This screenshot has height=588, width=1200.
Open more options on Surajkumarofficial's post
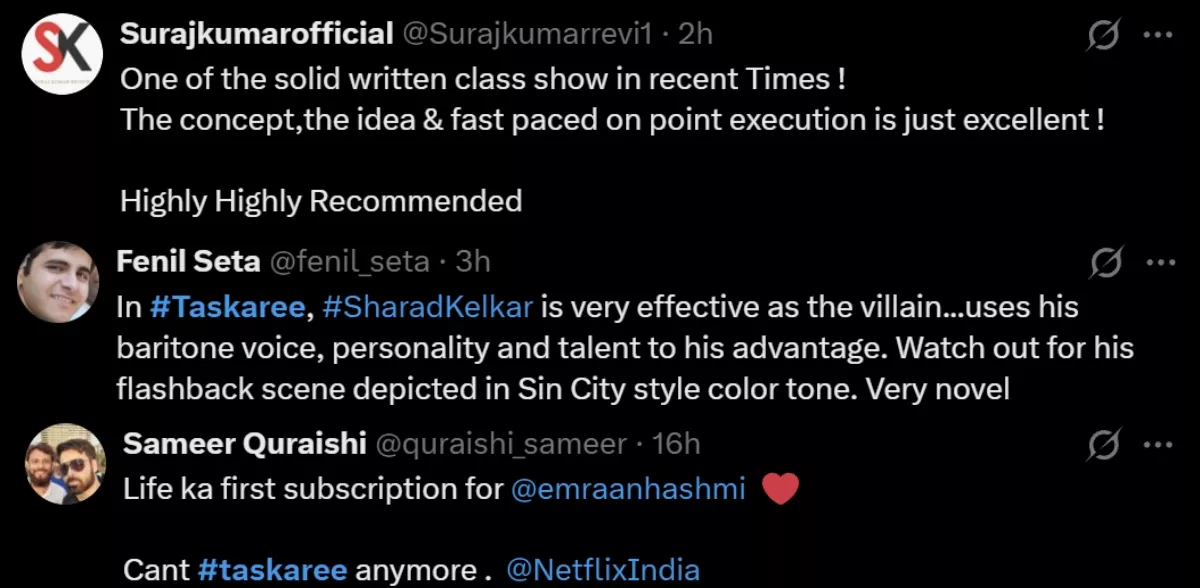(1157, 35)
